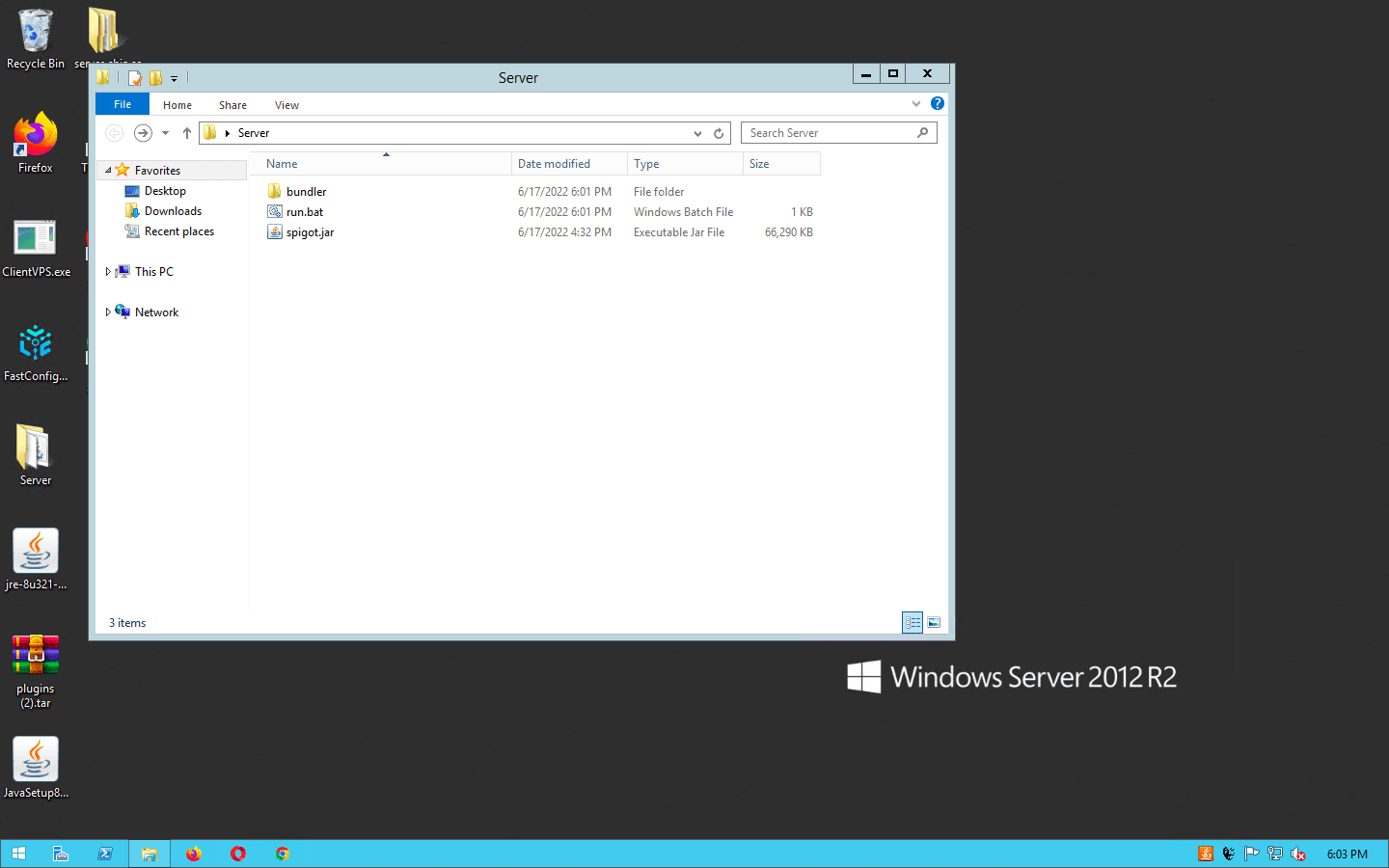Open the Help question mark icon
Viewport: 1389px width, 868px height.
tap(937, 103)
